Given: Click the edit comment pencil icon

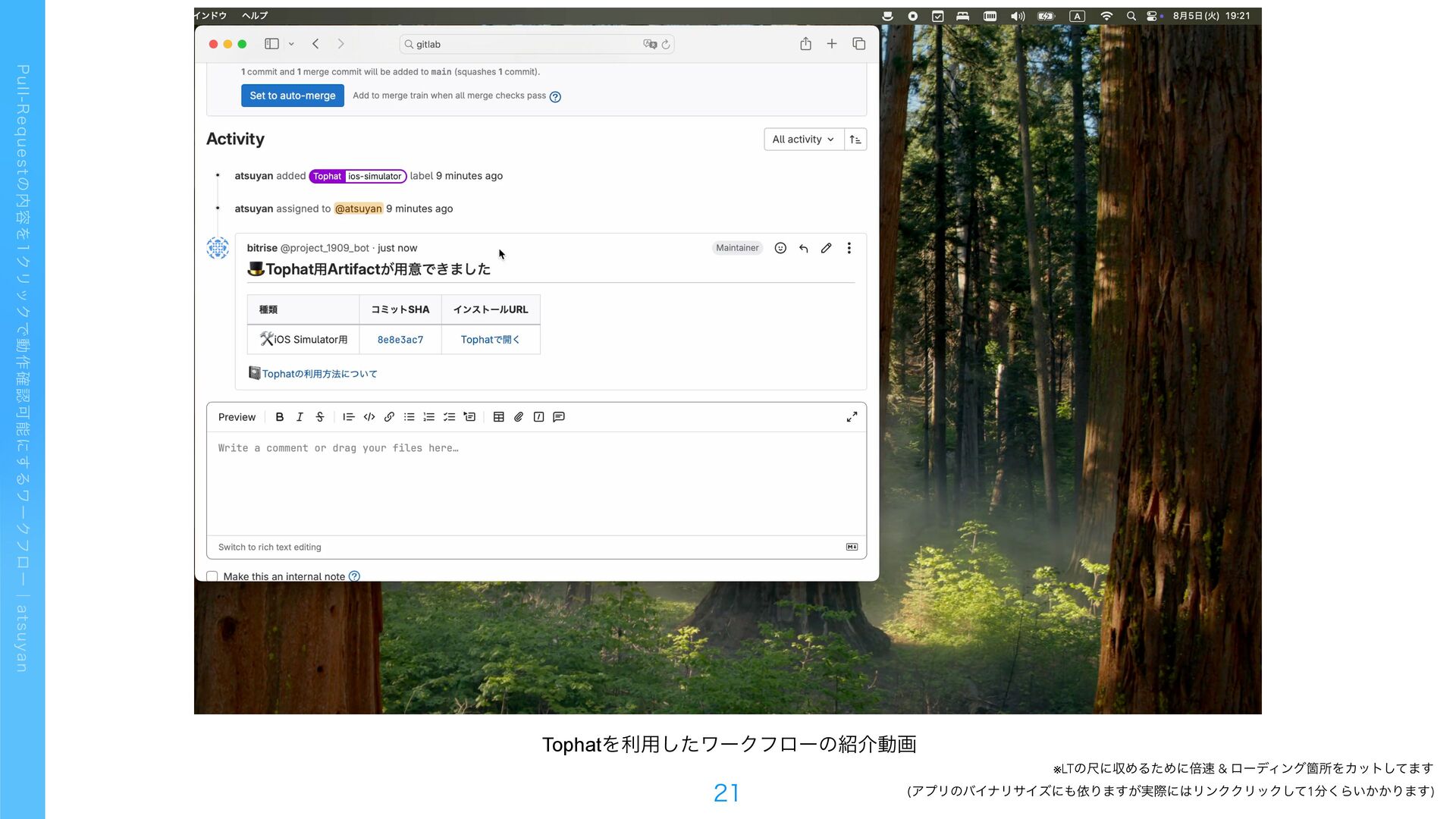Looking at the screenshot, I should (x=826, y=248).
